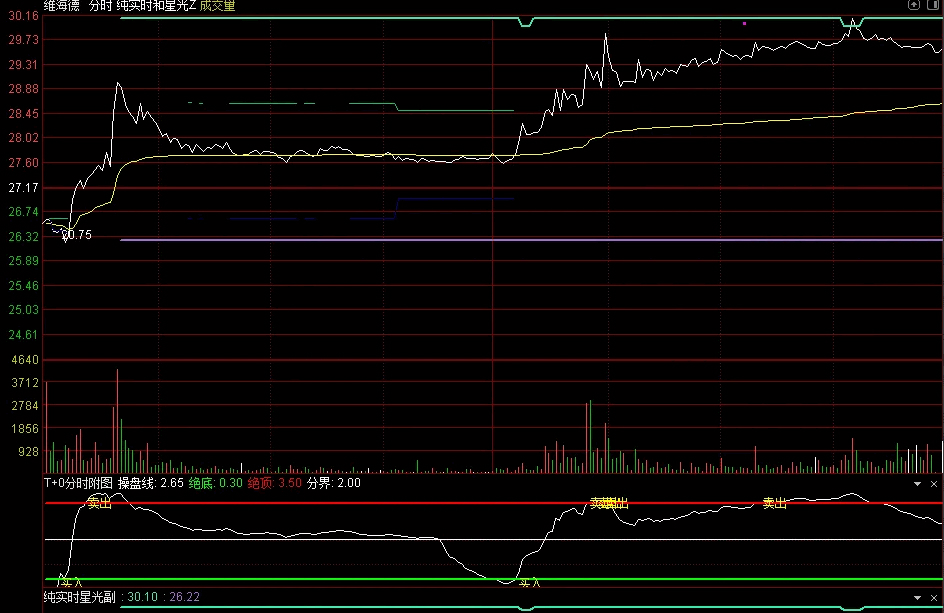944x613 pixels.
Task: Close the 纯实时星光副 indicator panel
Action: [x=934, y=597]
